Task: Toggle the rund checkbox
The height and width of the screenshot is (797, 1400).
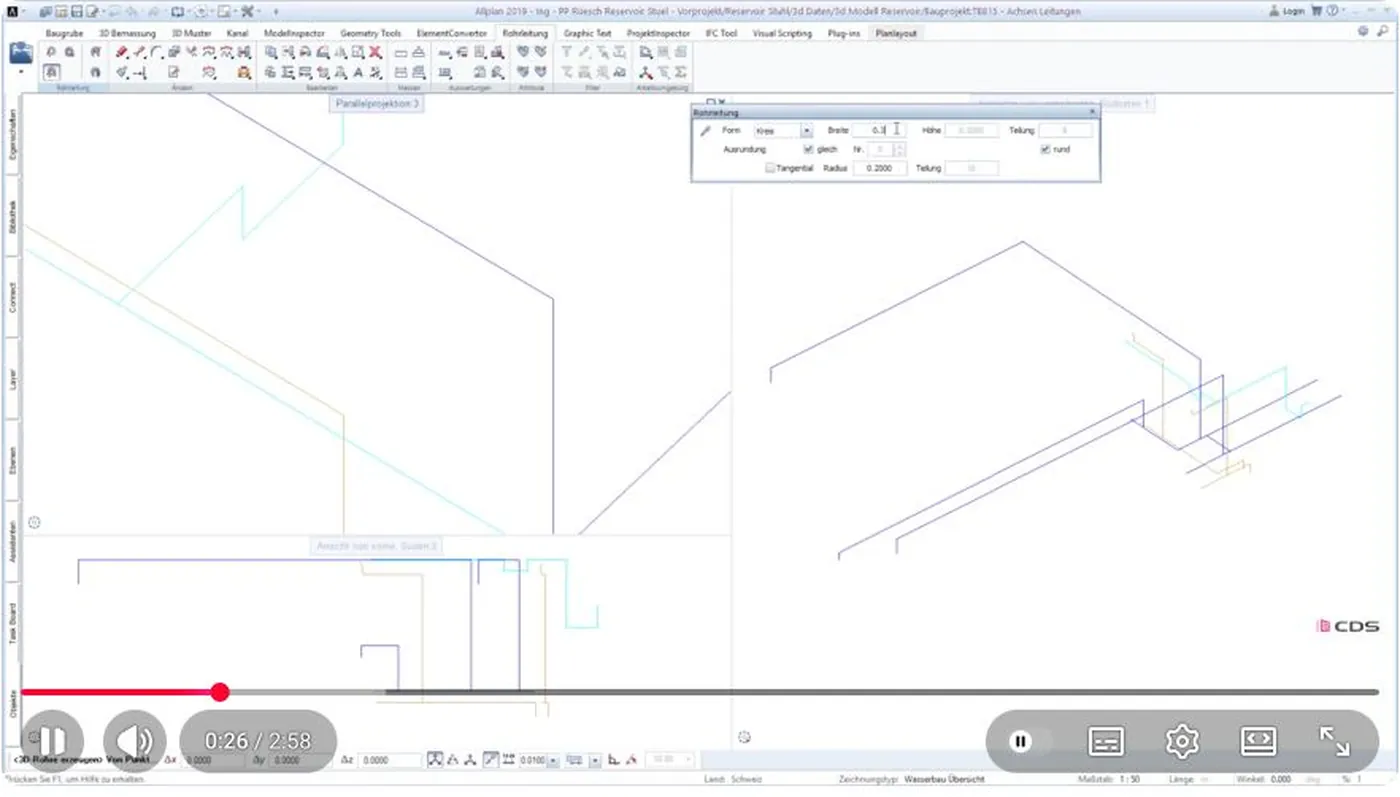Action: (1045, 149)
